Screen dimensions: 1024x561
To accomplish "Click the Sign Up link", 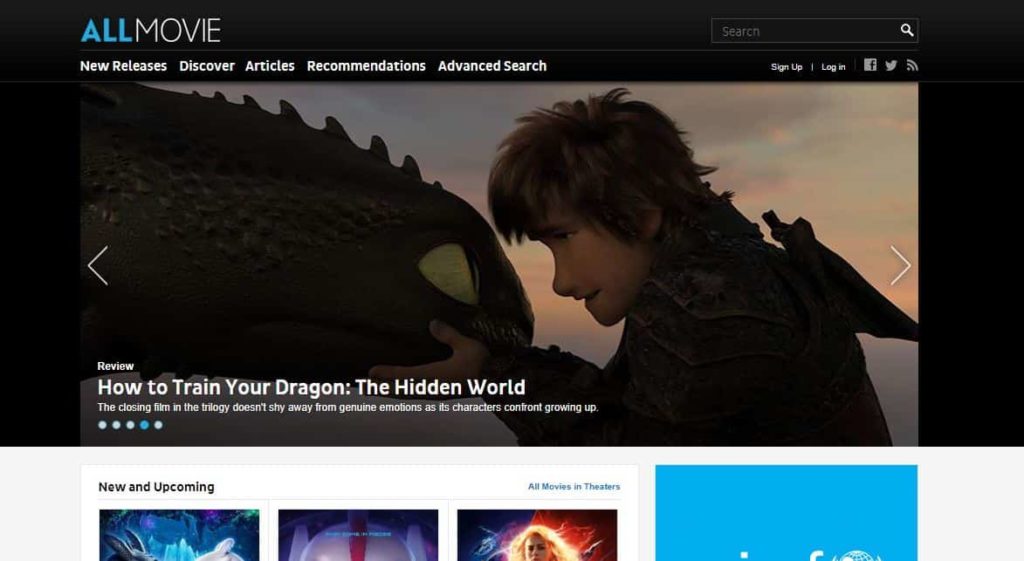I will [x=786, y=67].
